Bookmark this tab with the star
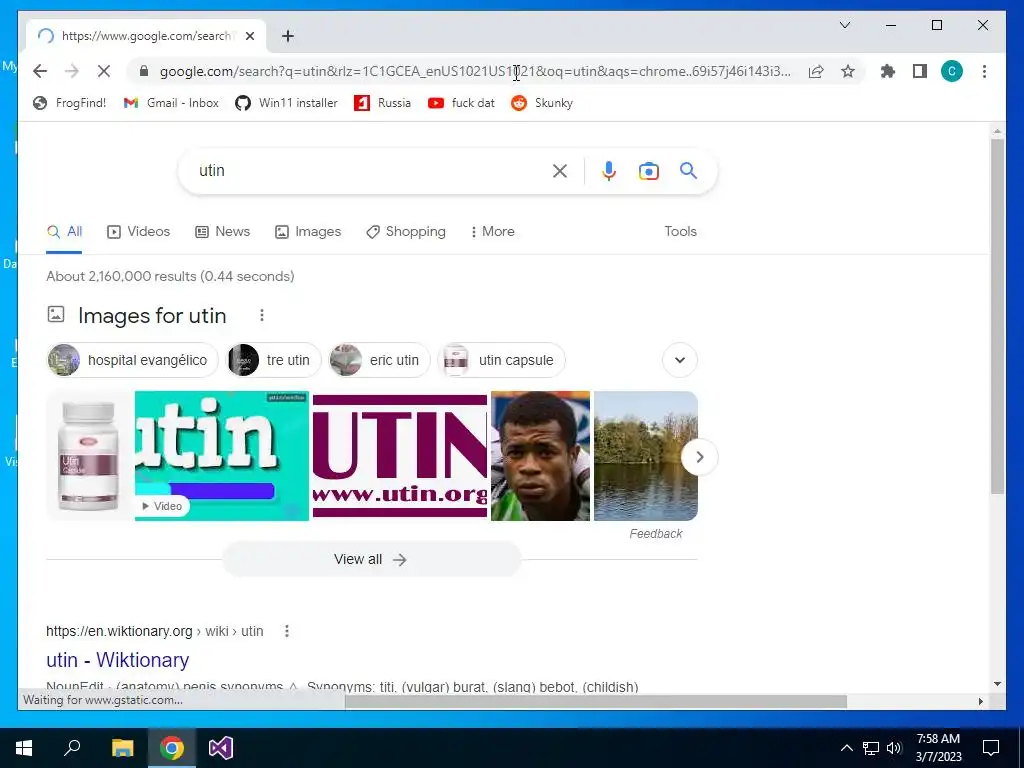Screen dimensions: 1024x768 (848, 71)
